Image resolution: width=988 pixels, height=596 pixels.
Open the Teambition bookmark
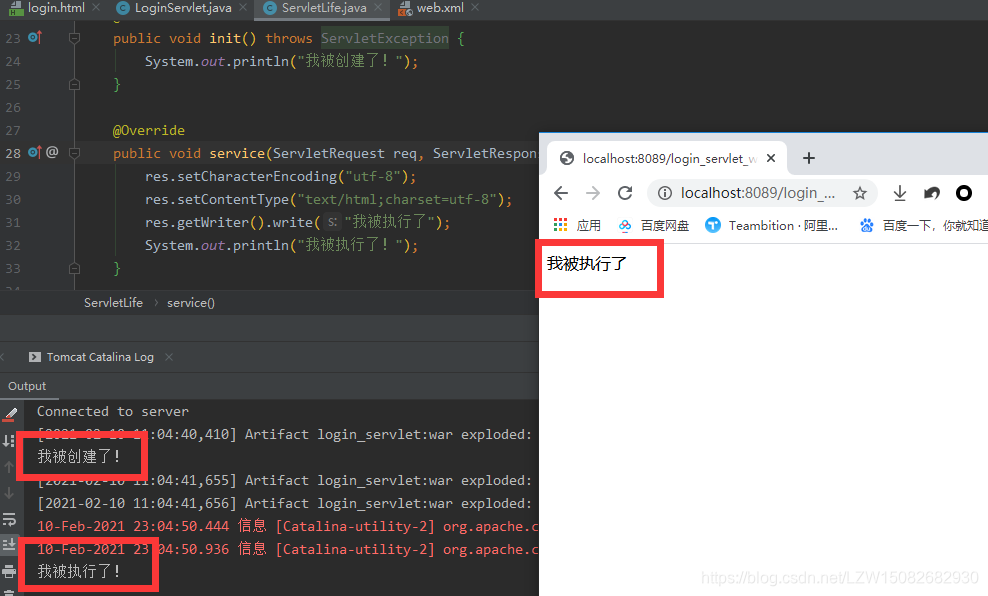[771, 226]
